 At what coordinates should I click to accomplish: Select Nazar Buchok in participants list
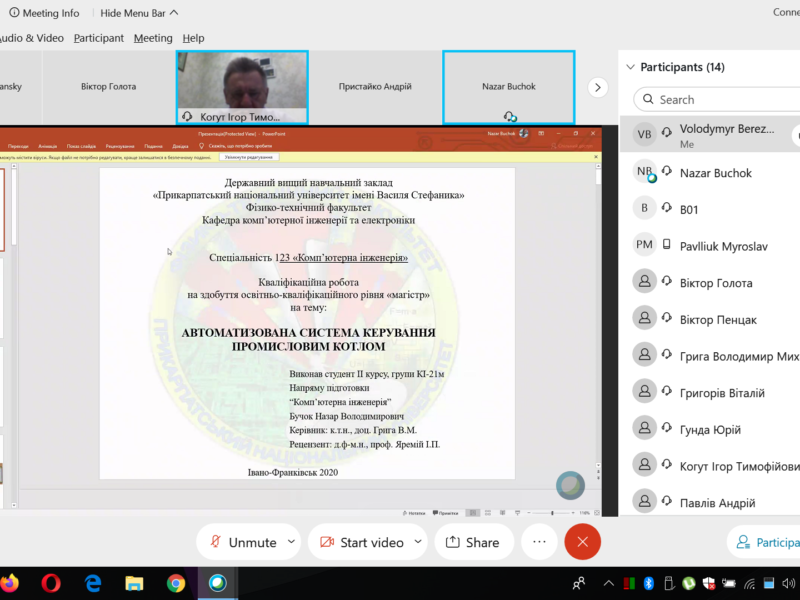(x=715, y=173)
